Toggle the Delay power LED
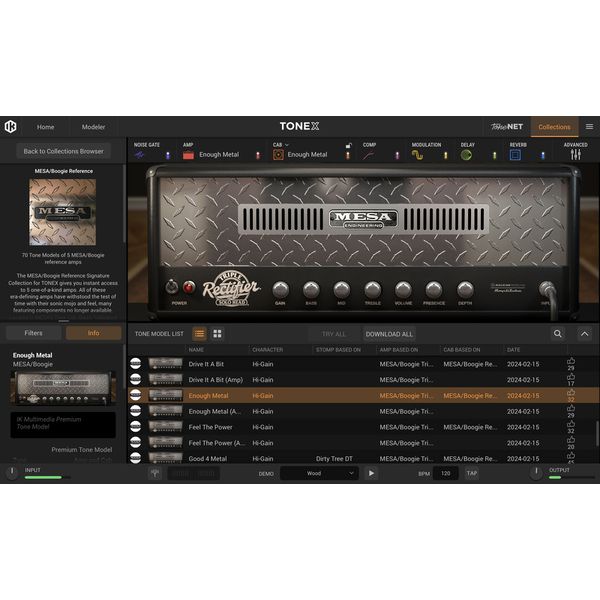The width and height of the screenshot is (600, 600). pos(494,155)
